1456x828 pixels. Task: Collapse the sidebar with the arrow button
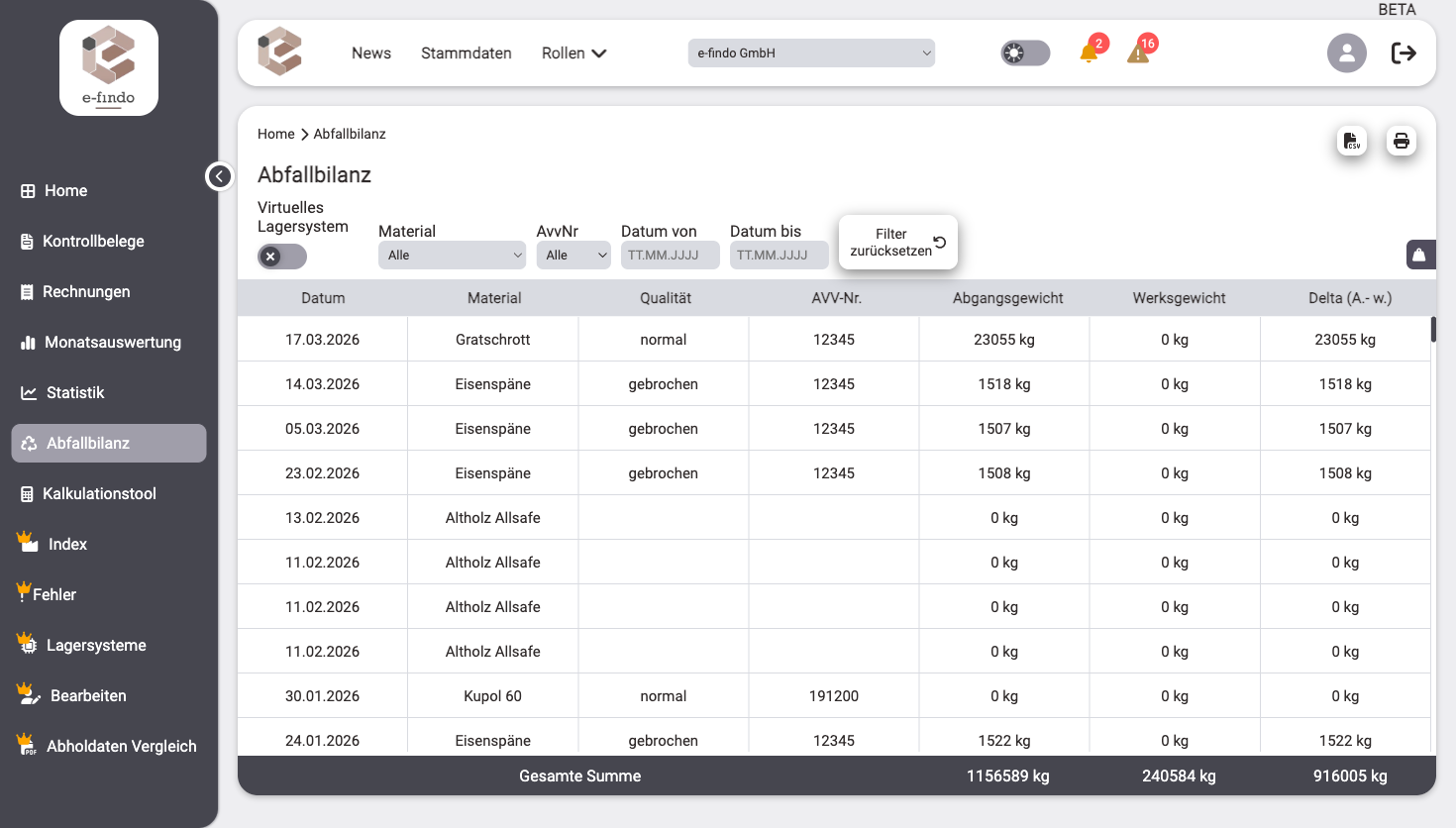[x=219, y=176]
